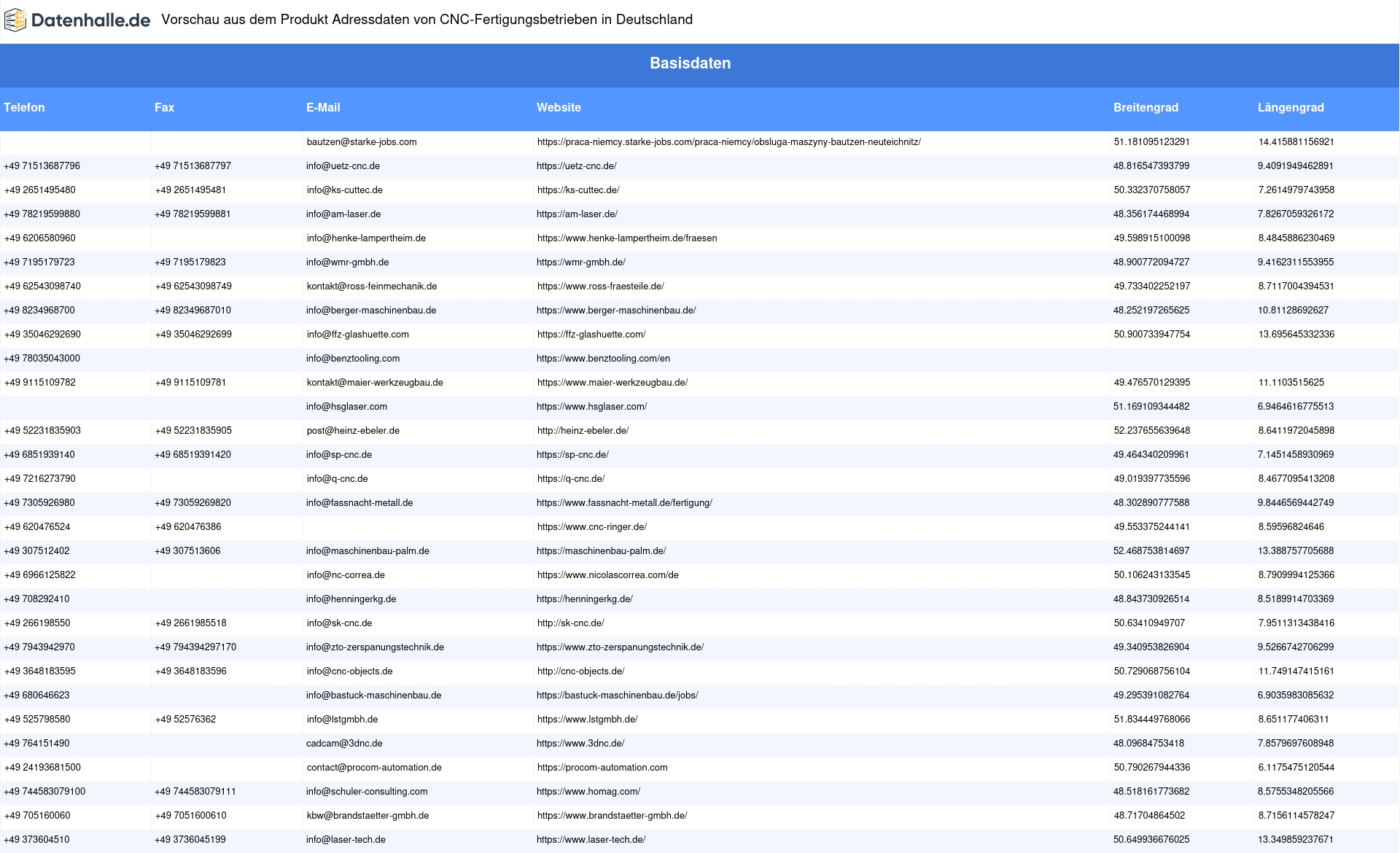
Task: Click email kontakt@maier-werkzeugbau.de
Action: point(375,383)
